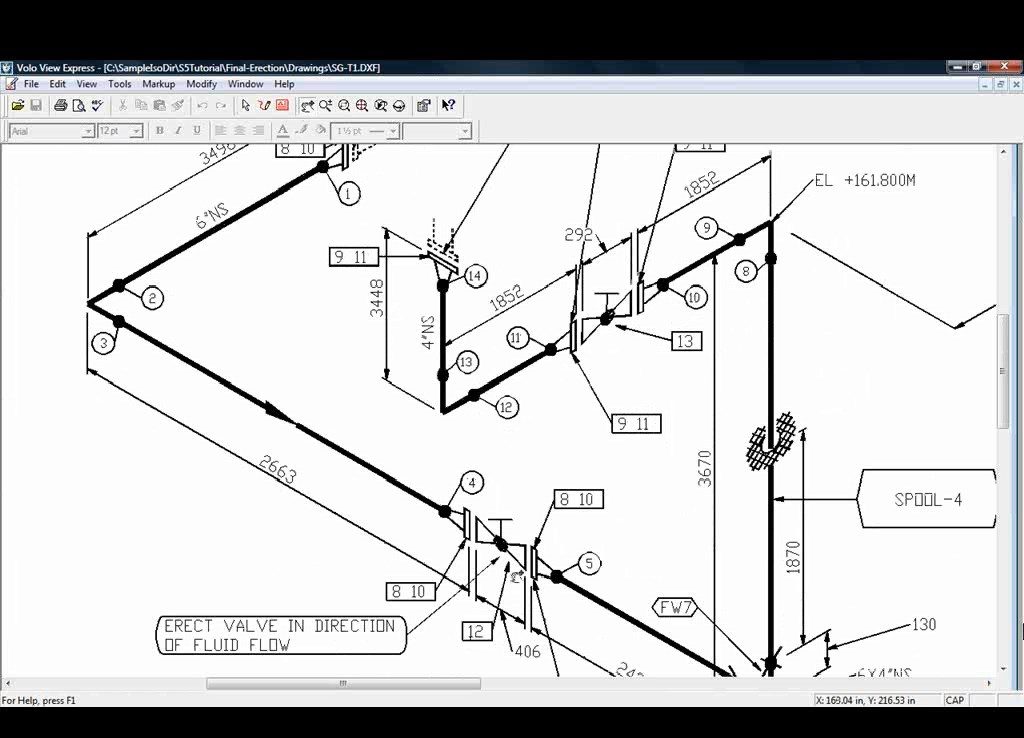Open the View menu
1024x738 pixels.
(86, 84)
